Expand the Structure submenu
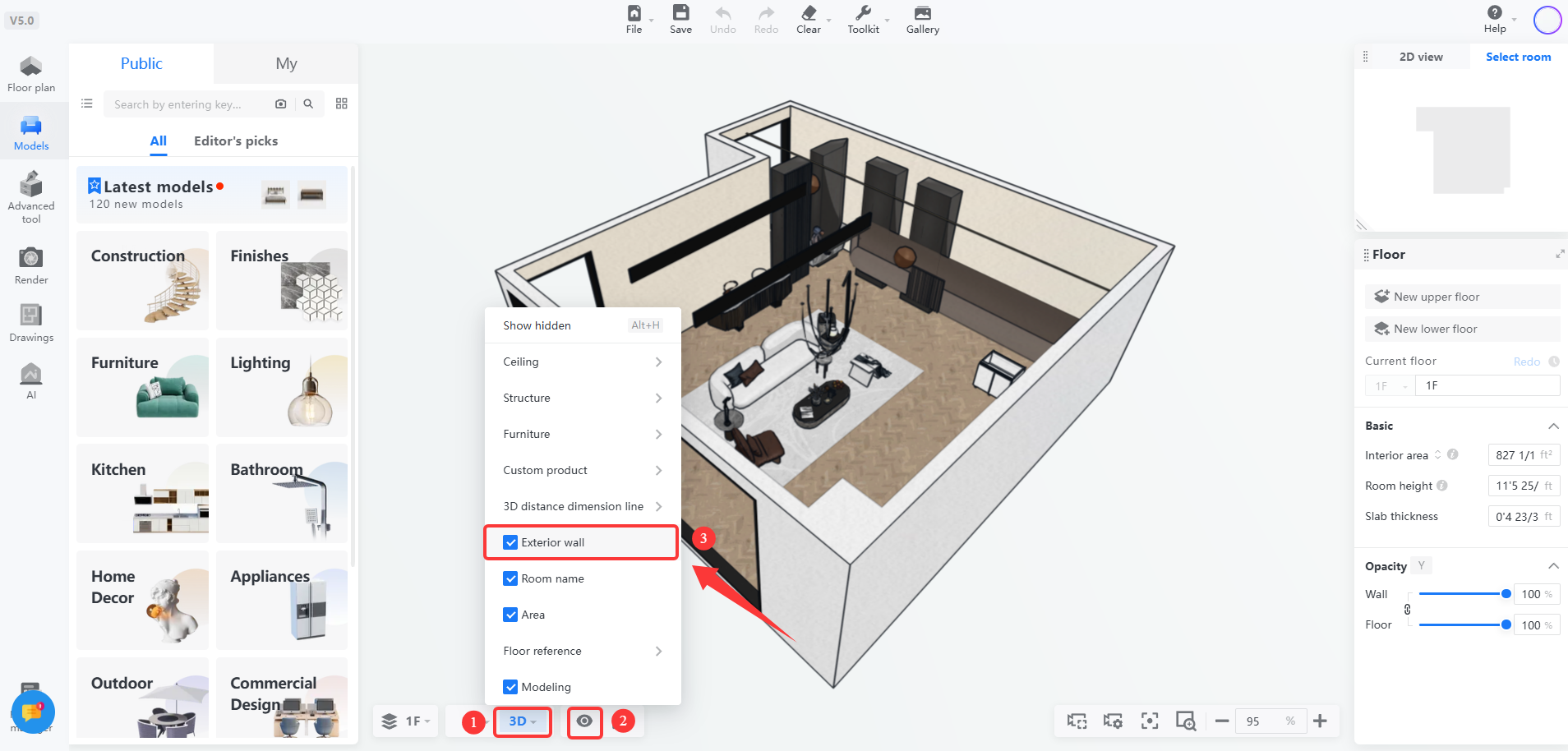The height and width of the screenshot is (751, 1568). click(583, 398)
